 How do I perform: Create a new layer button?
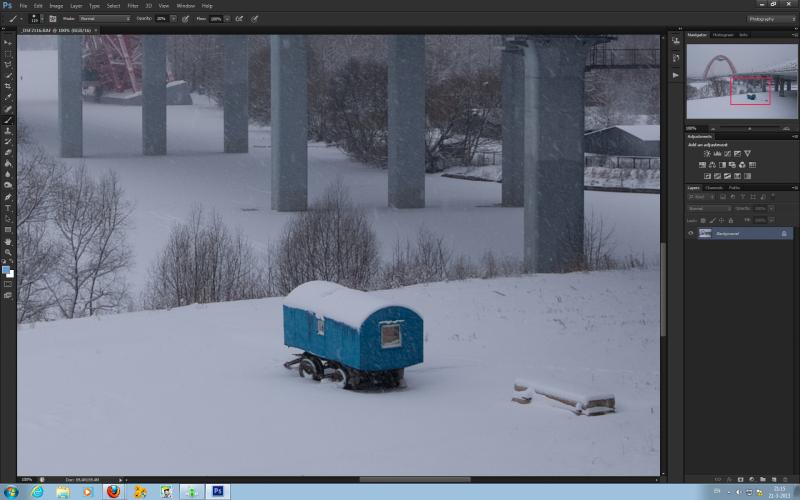click(774, 480)
